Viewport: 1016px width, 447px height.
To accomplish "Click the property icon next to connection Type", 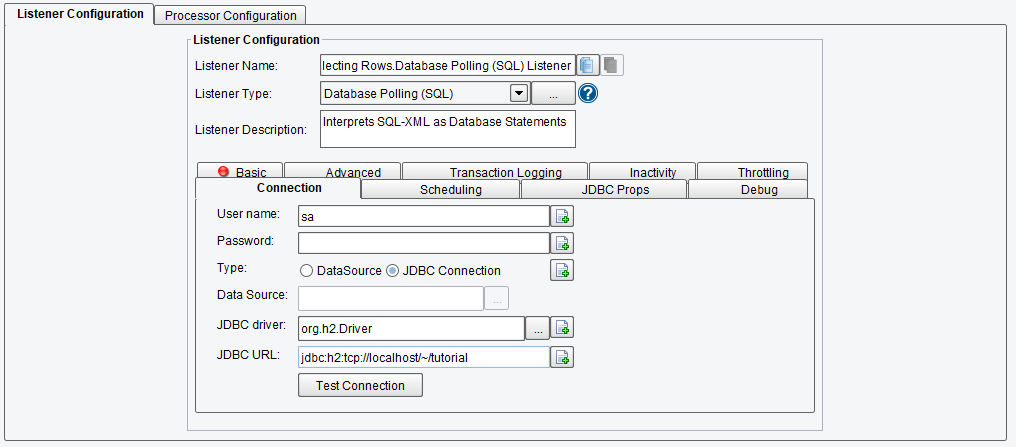I will coord(562,270).
